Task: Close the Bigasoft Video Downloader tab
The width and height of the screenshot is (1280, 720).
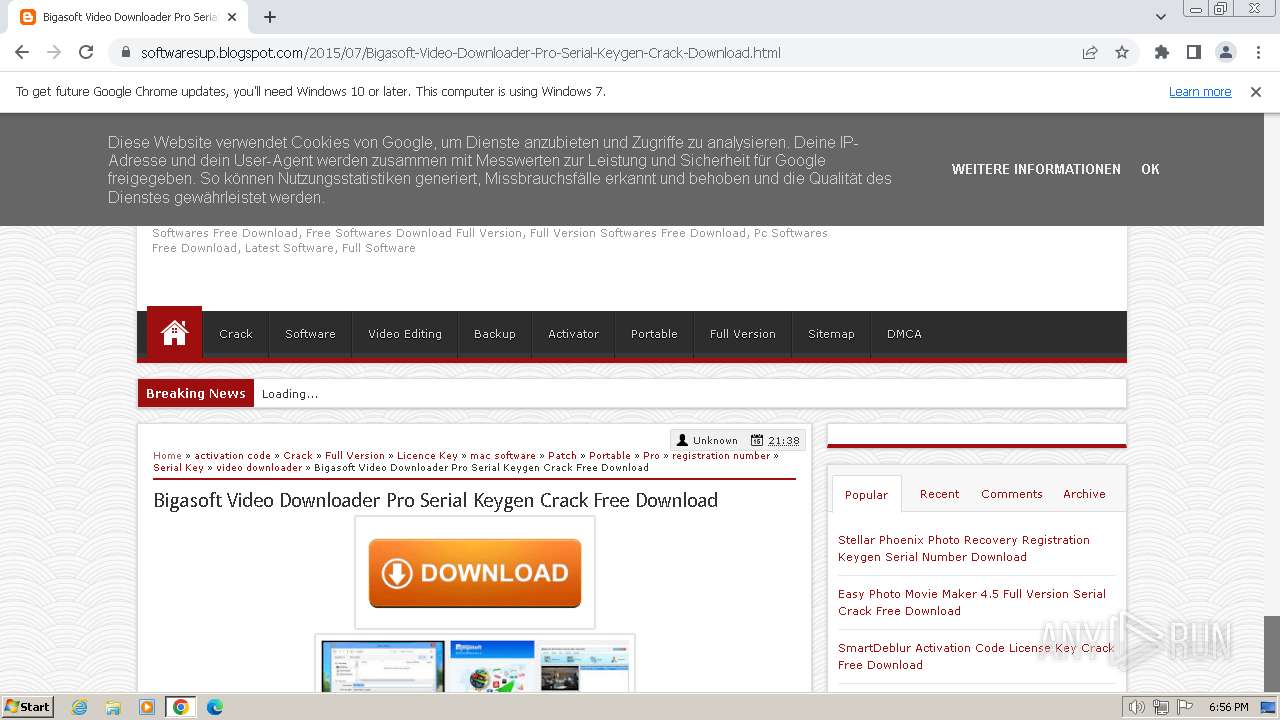Action: [232, 17]
